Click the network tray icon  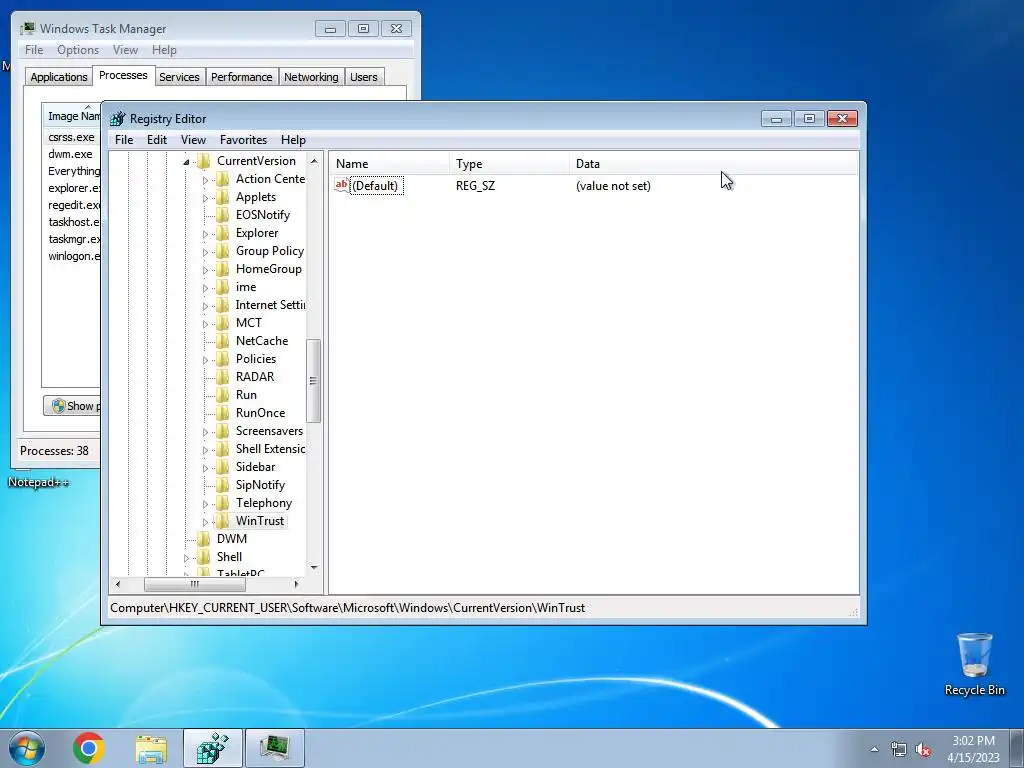899,749
